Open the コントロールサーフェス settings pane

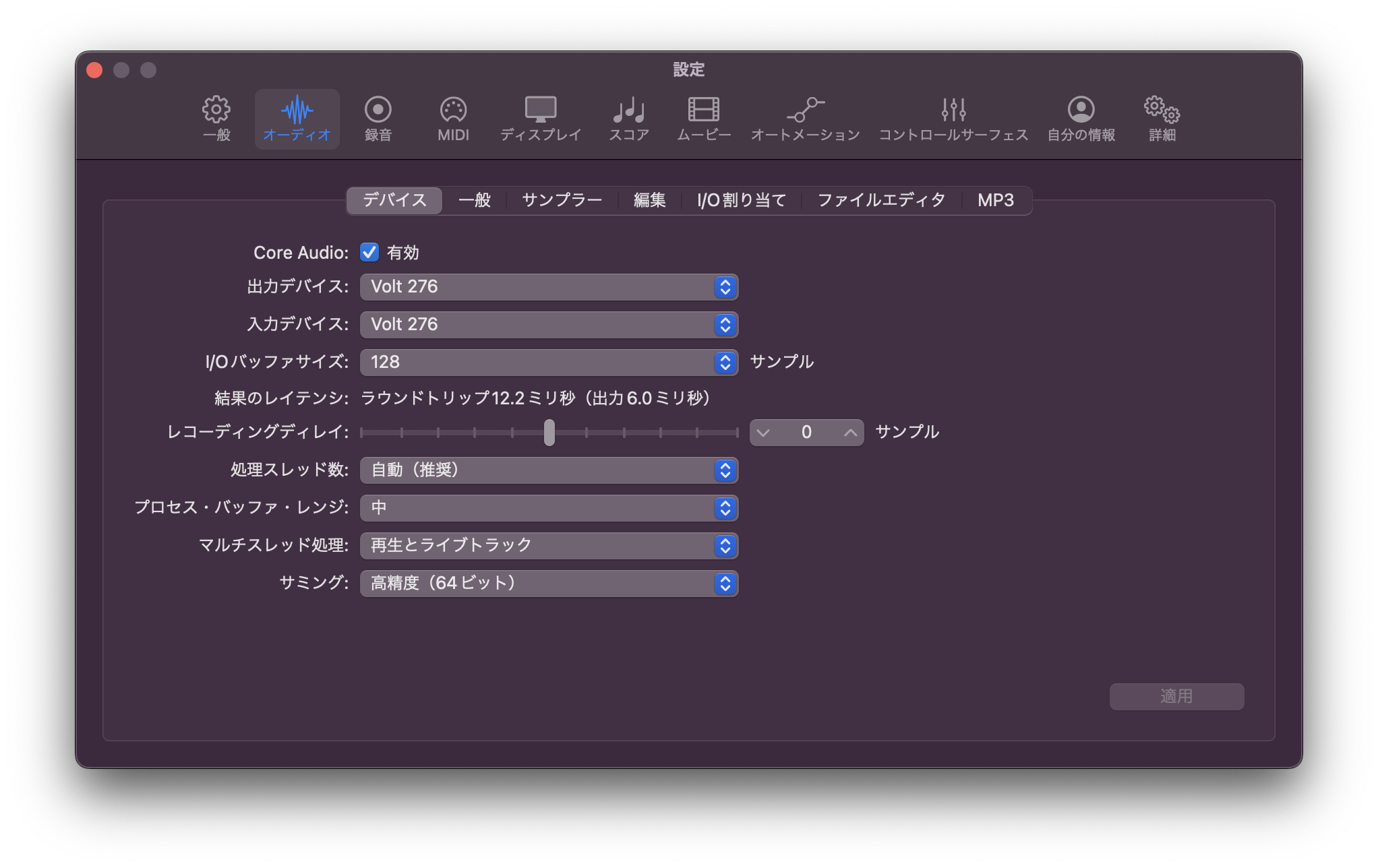pos(953,118)
